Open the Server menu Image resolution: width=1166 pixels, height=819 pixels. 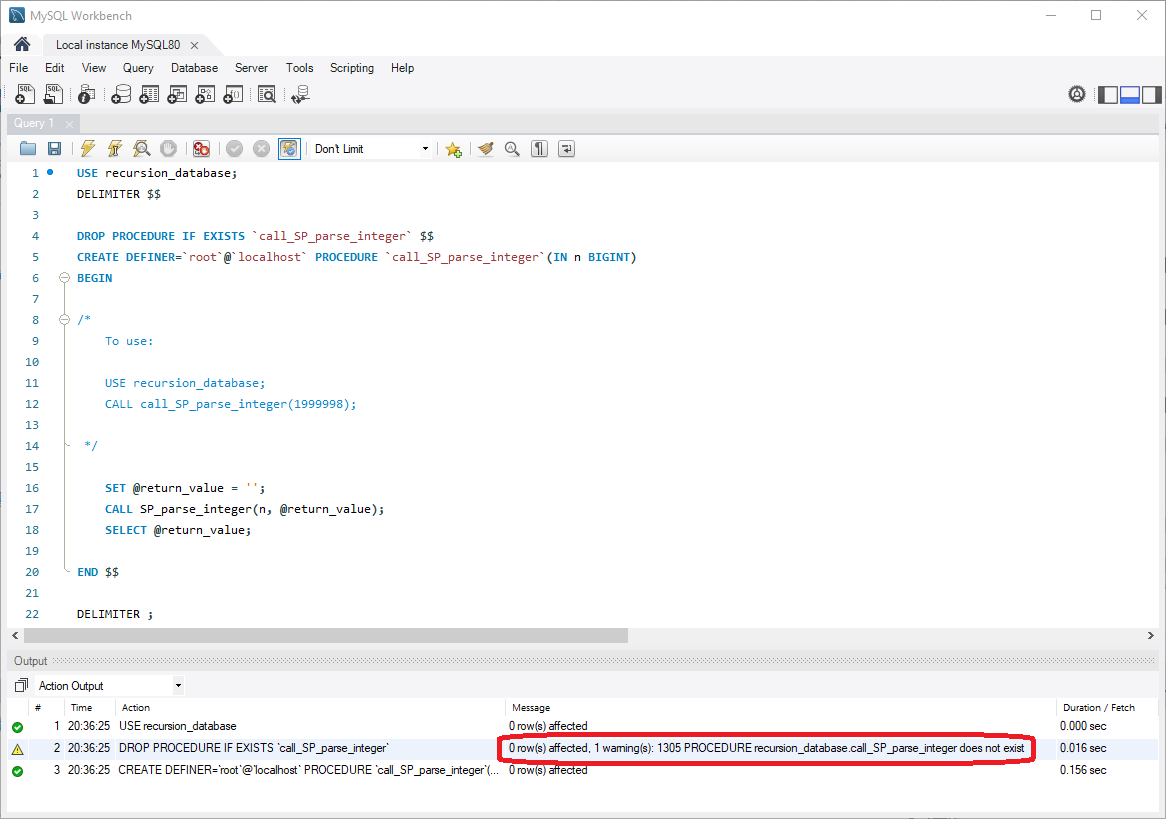tap(251, 68)
